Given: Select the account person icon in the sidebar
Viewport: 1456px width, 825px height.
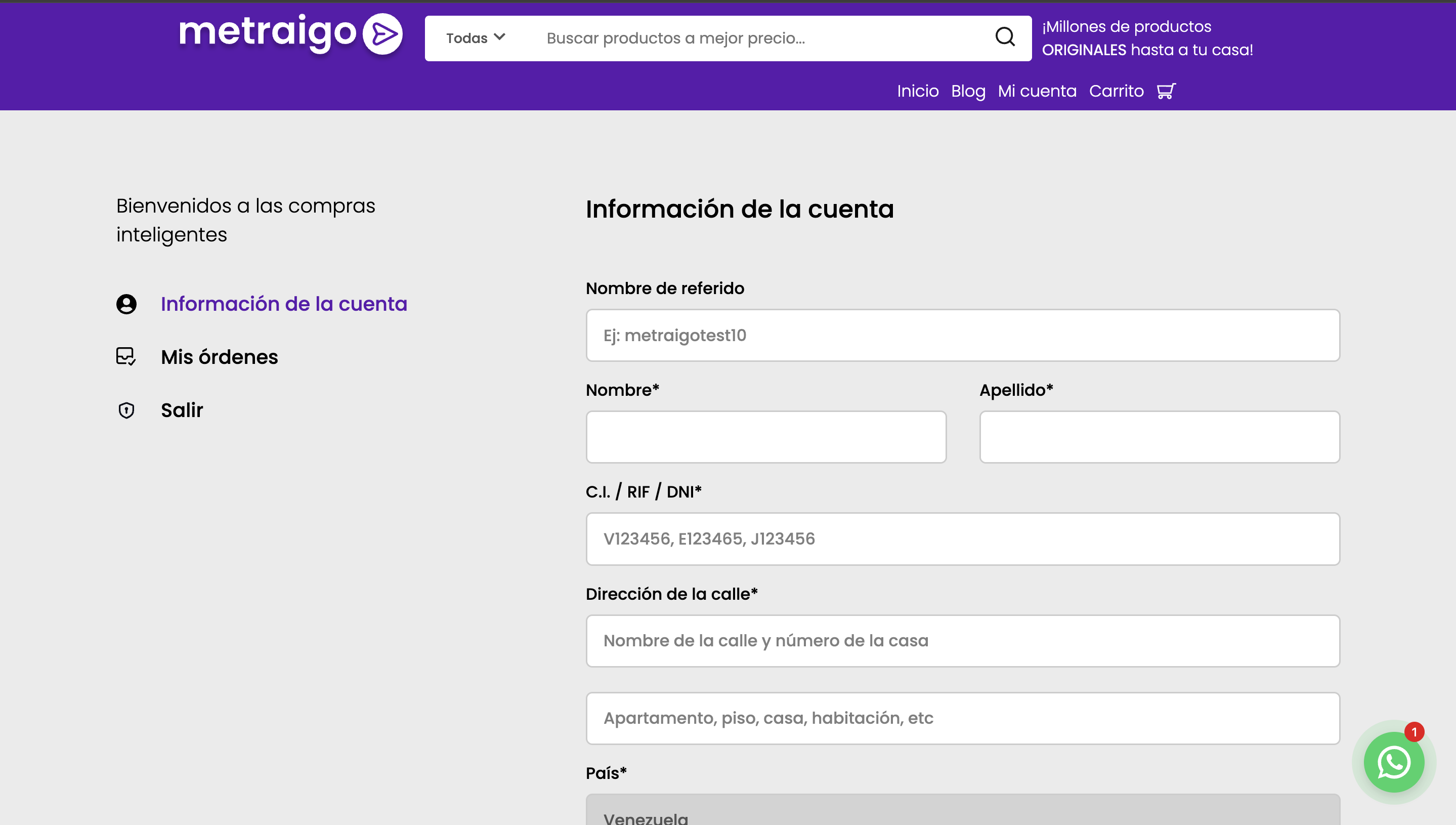Looking at the screenshot, I should tap(126, 304).
